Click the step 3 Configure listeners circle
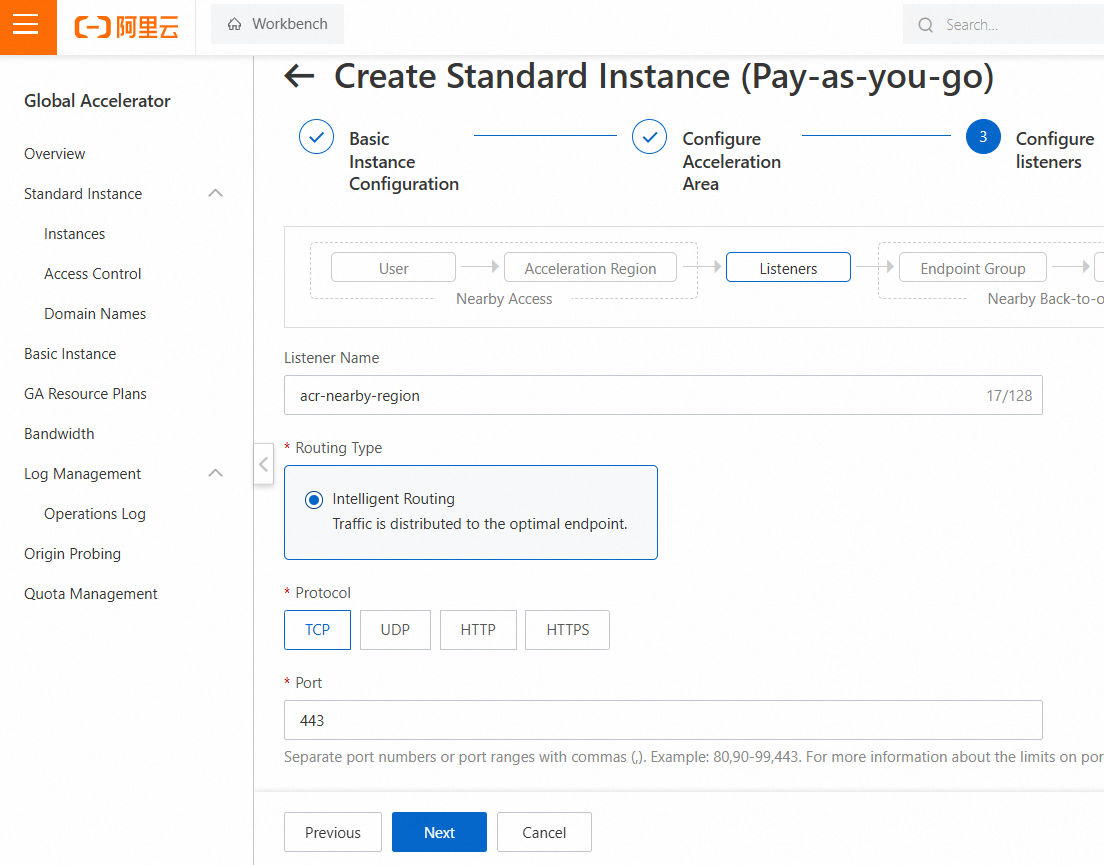Image resolution: width=1104 pixels, height=865 pixels. click(983, 137)
